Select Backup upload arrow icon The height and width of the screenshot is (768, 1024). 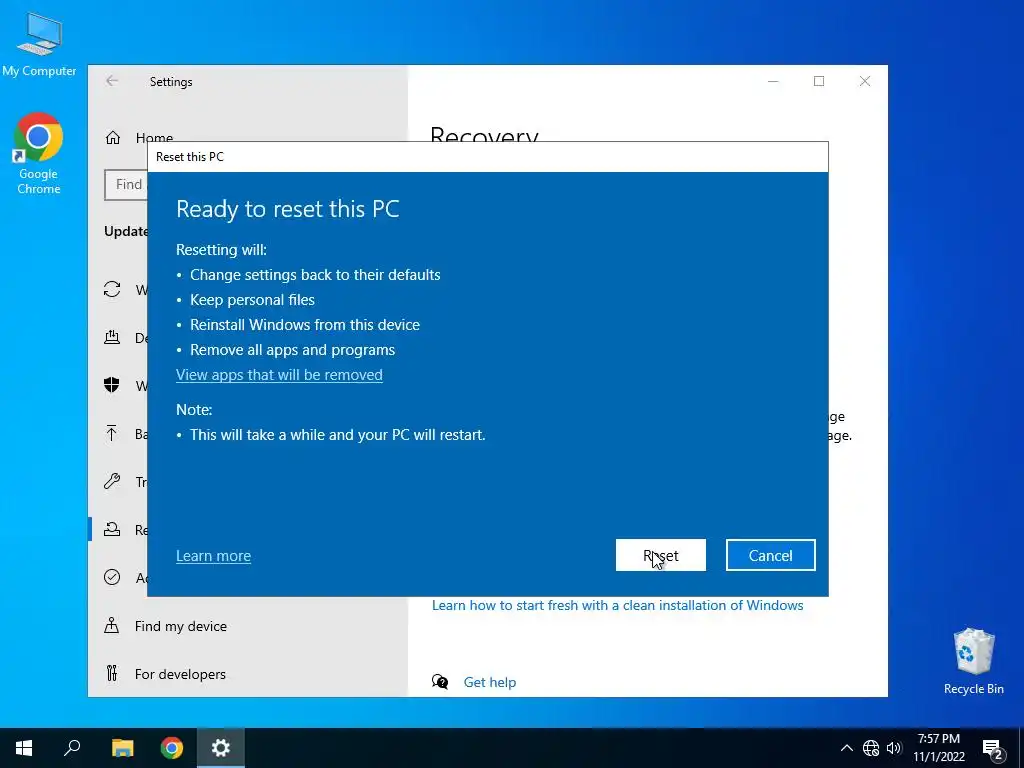point(112,433)
